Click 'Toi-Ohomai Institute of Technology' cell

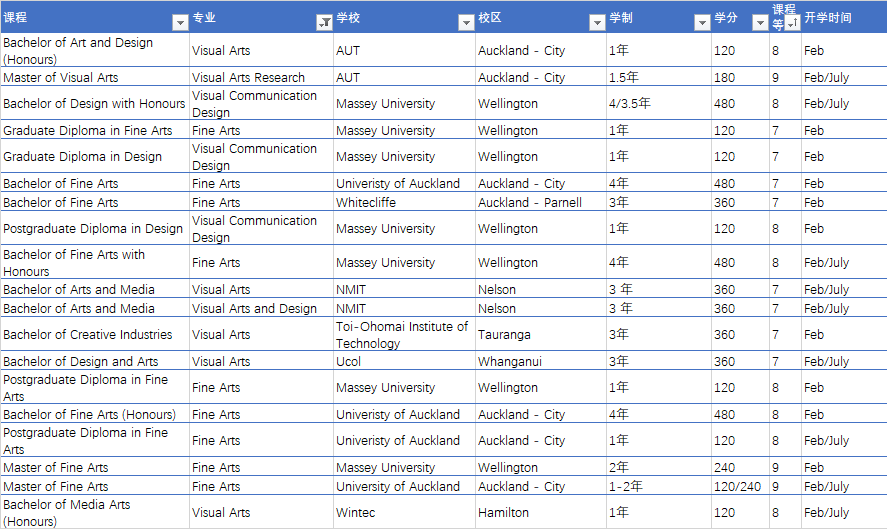tap(404, 334)
